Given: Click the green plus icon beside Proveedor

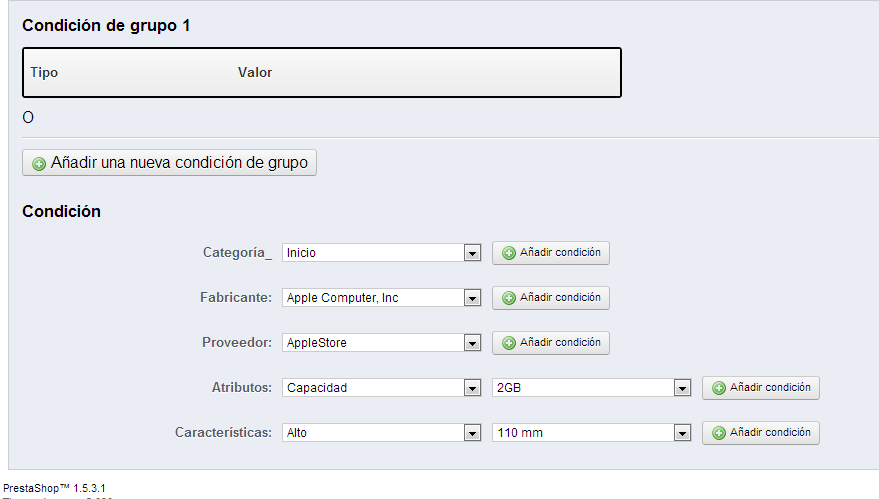Looking at the screenshot, I should (x=508, y=343).
